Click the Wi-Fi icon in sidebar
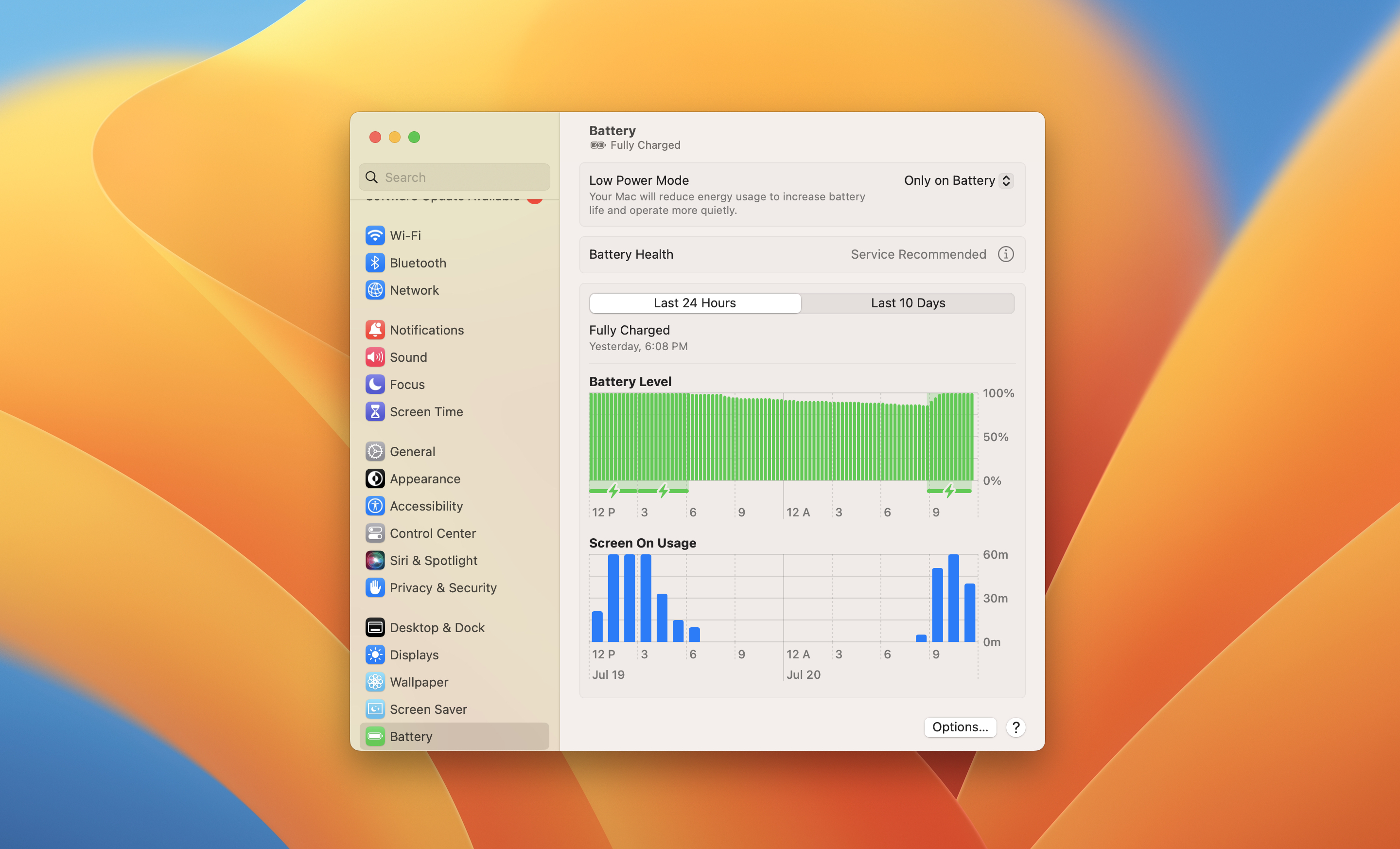1400x849 pixels. pyautogui.click(x=375, y=235)
